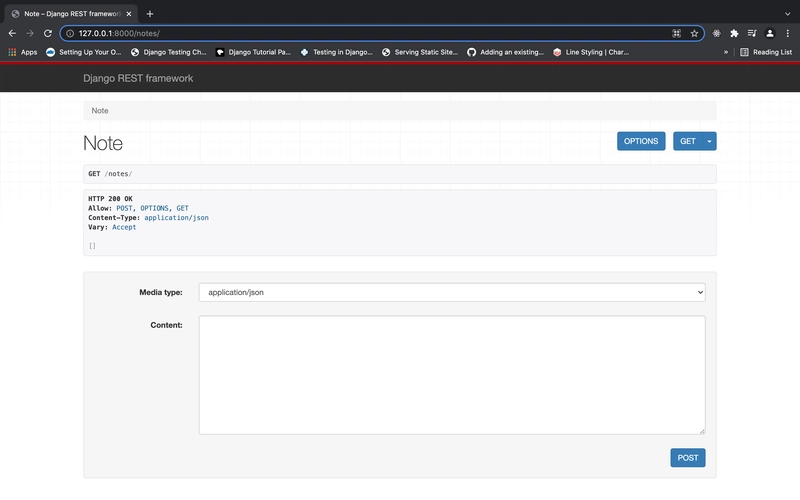Screen dimensions: 800x500
Task: Click the 'Note' page heading
Action: (103, 143)
